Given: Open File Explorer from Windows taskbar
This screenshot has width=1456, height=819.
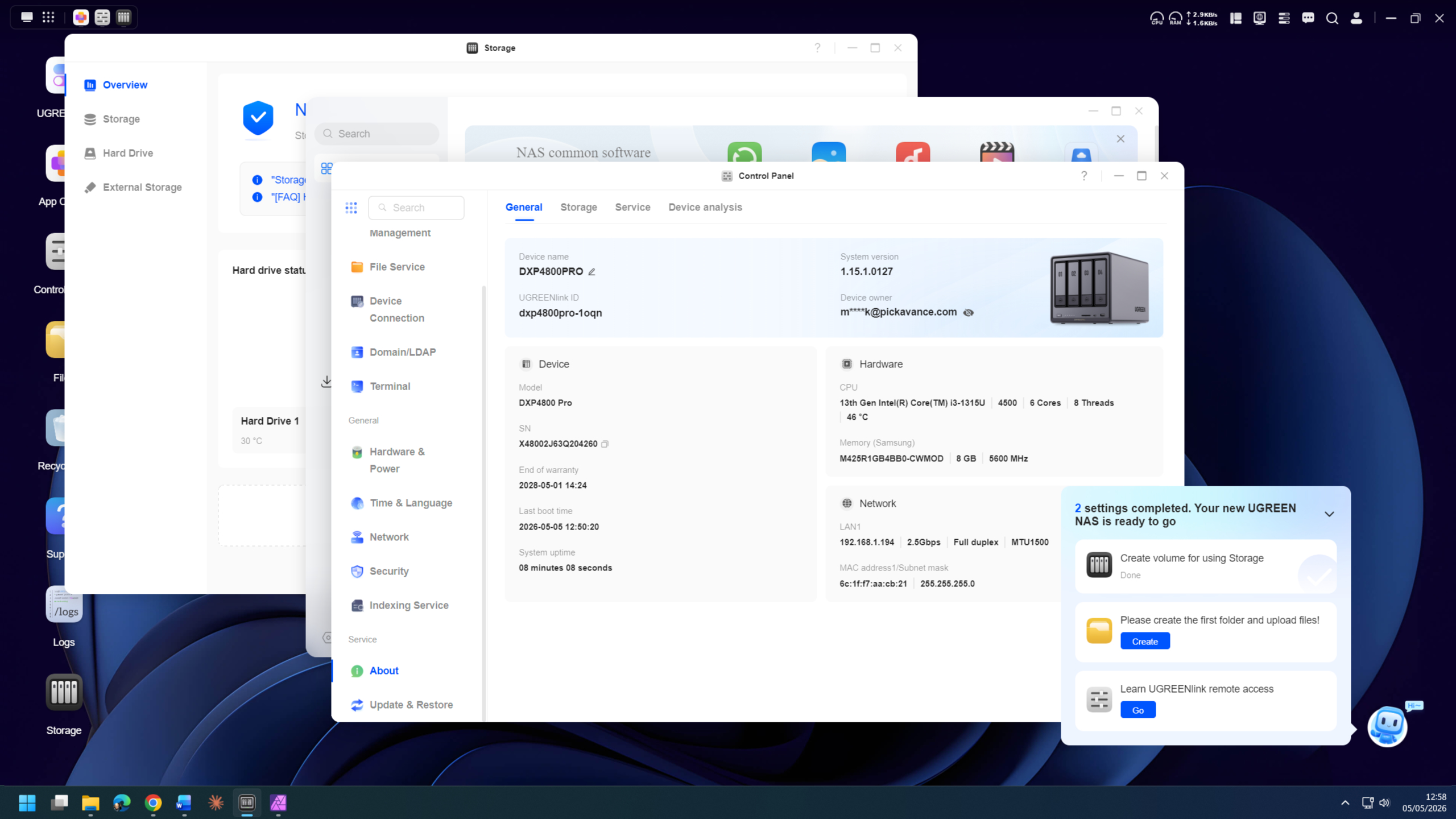Looking at the screenshot, I should click(90, 803).
